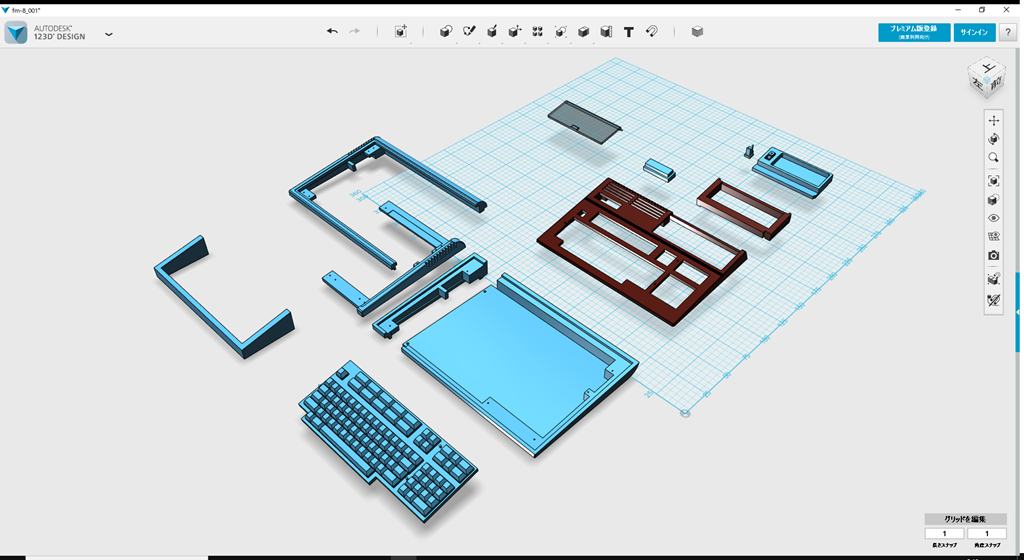Open the Transform tool in toolbar

pos(401,32)
